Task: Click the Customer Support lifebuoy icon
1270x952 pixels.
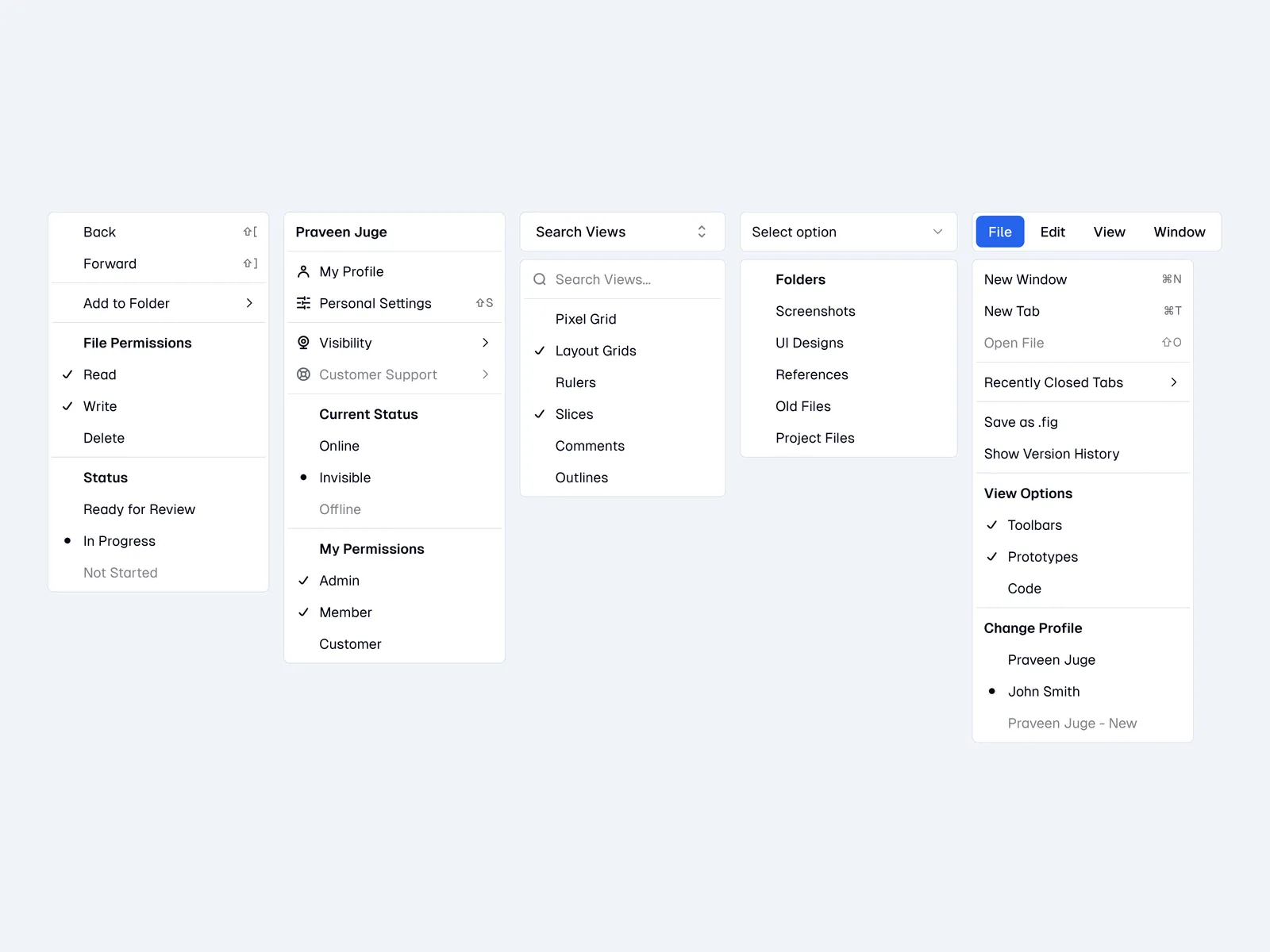Action: [x=303, y=374]
